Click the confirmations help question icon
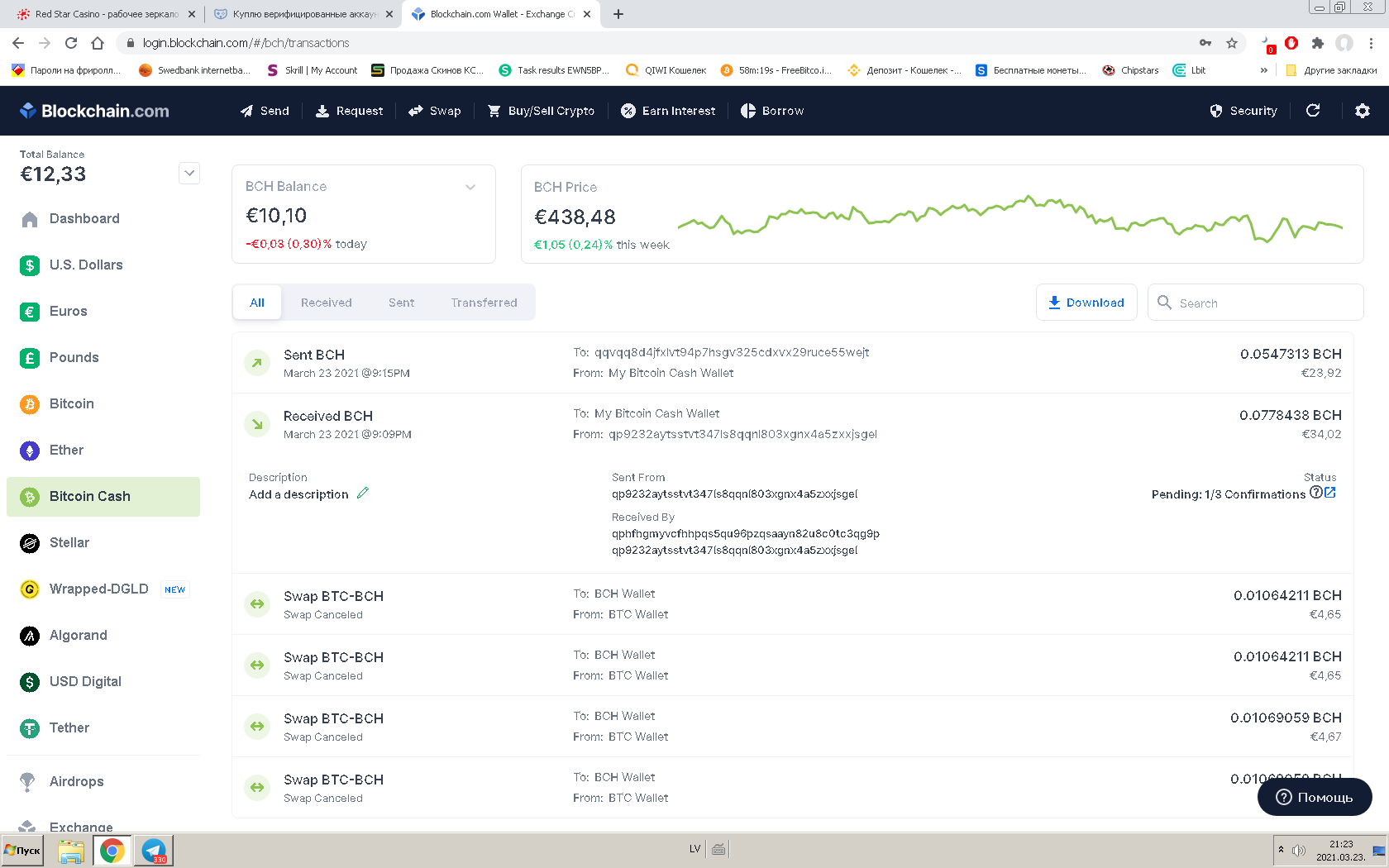Viewport: 1389px width, 868px height. click(x=1316, y=493)
